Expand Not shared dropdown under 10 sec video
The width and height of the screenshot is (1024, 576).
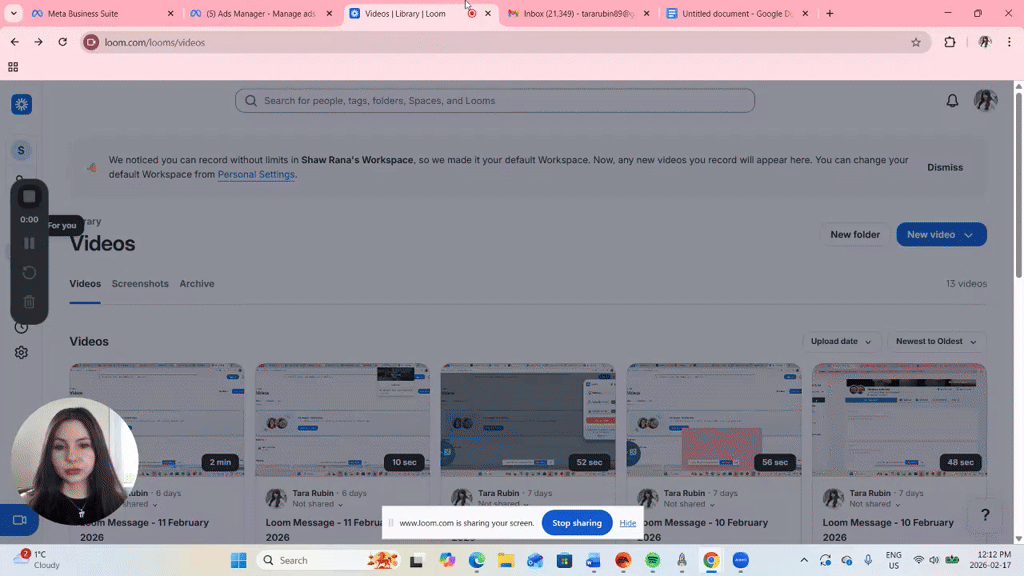tap(317, 504)
